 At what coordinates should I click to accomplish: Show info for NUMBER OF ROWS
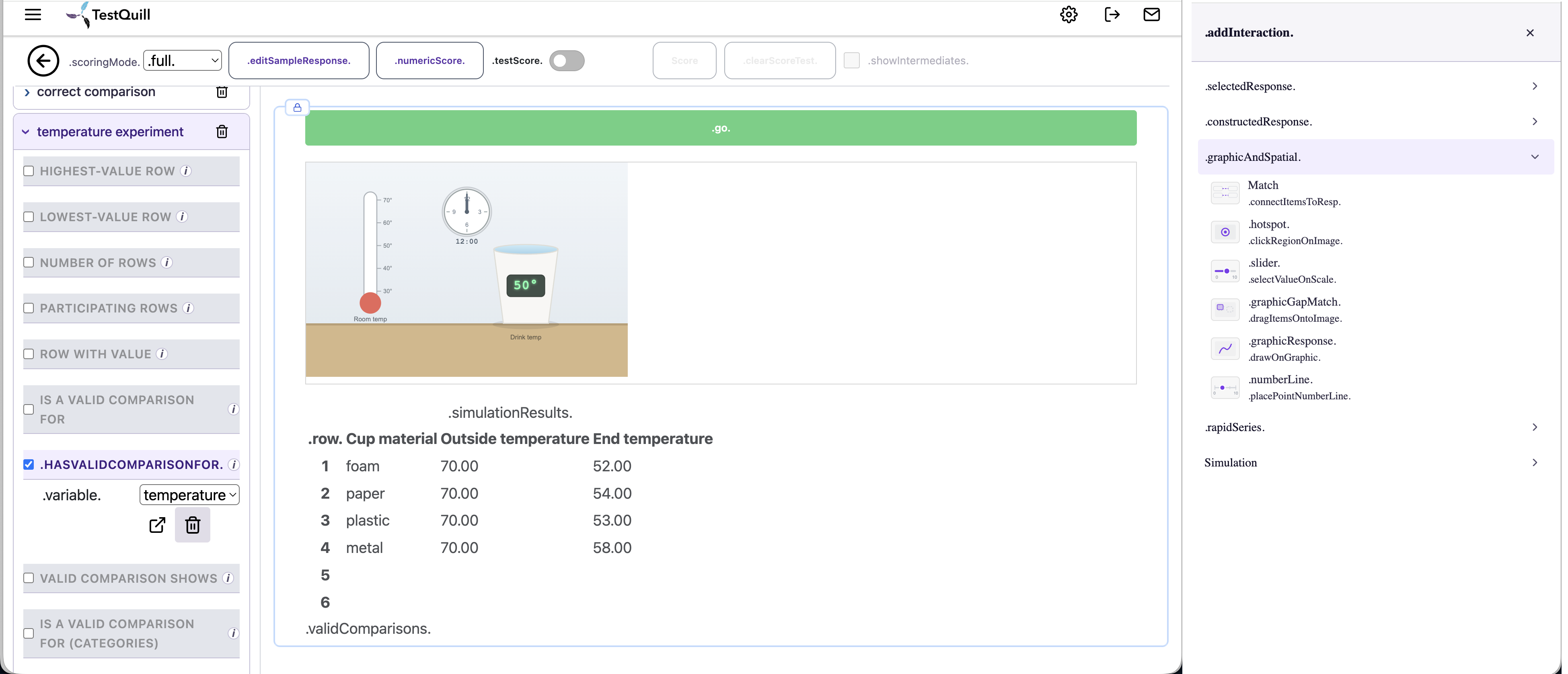(x=167, y=263)
